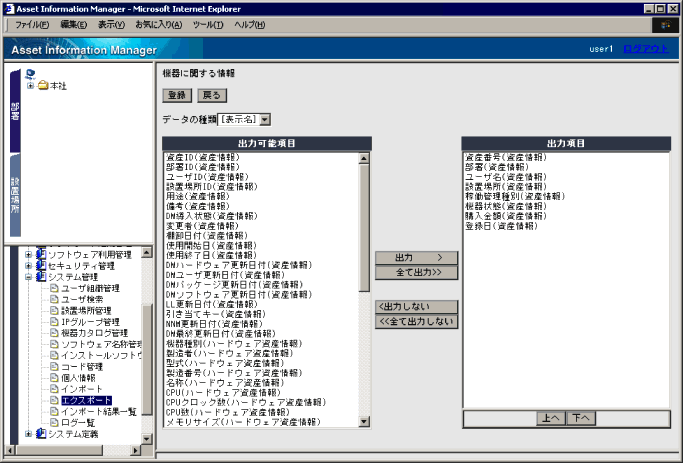Click the 出力可能項目 list scroll-up arrow

click(x=364, y=159)
